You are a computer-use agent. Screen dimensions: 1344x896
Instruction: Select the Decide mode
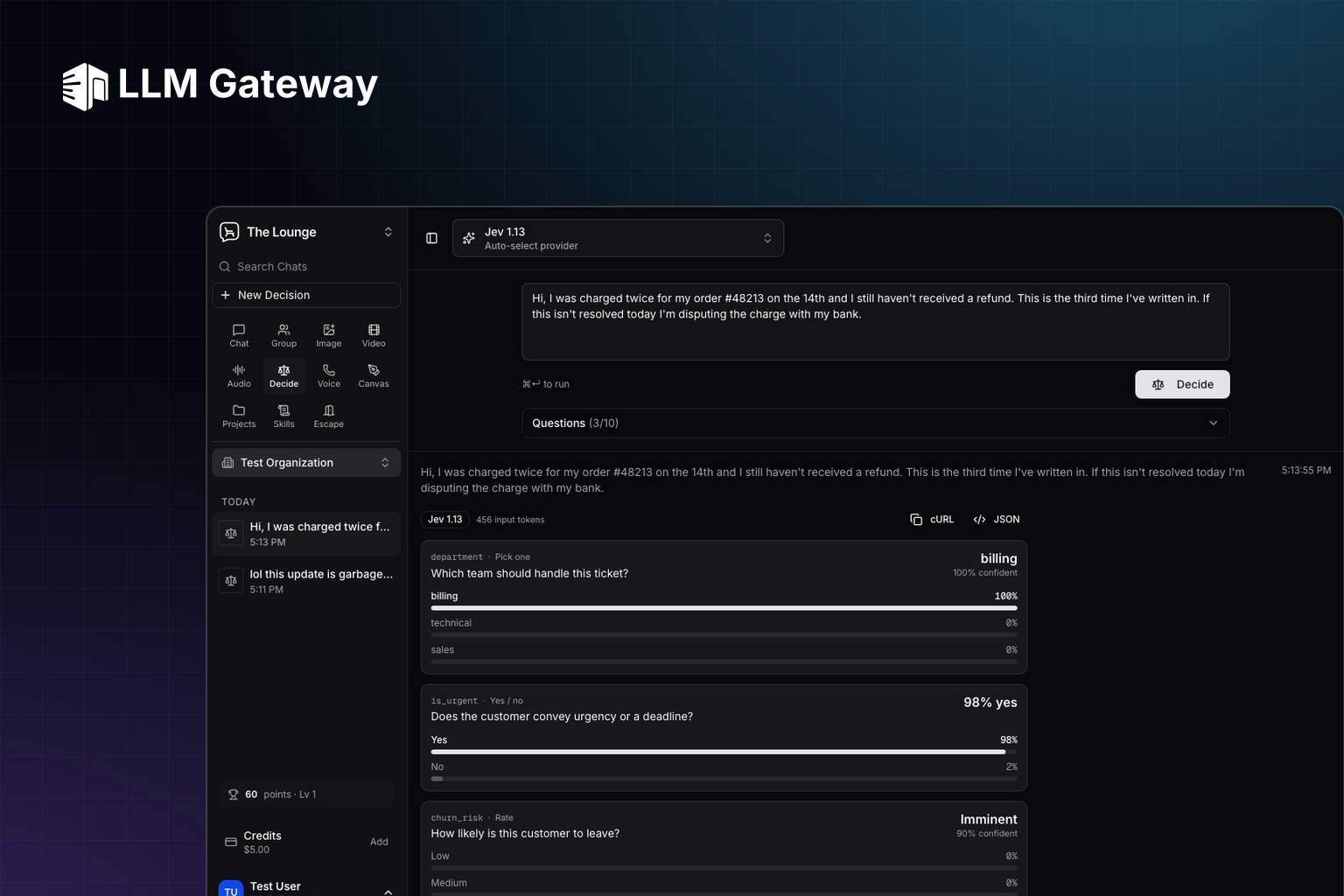point(283,375)
